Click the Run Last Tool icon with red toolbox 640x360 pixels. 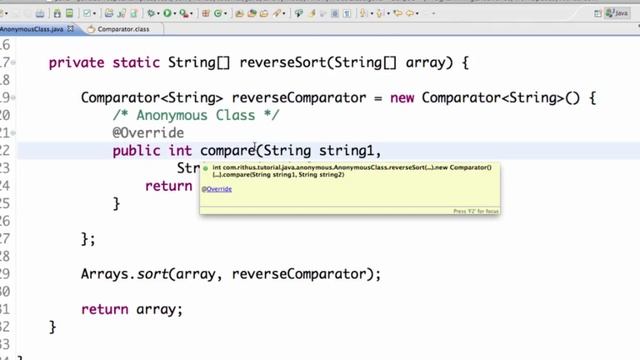tap(184, 13)
